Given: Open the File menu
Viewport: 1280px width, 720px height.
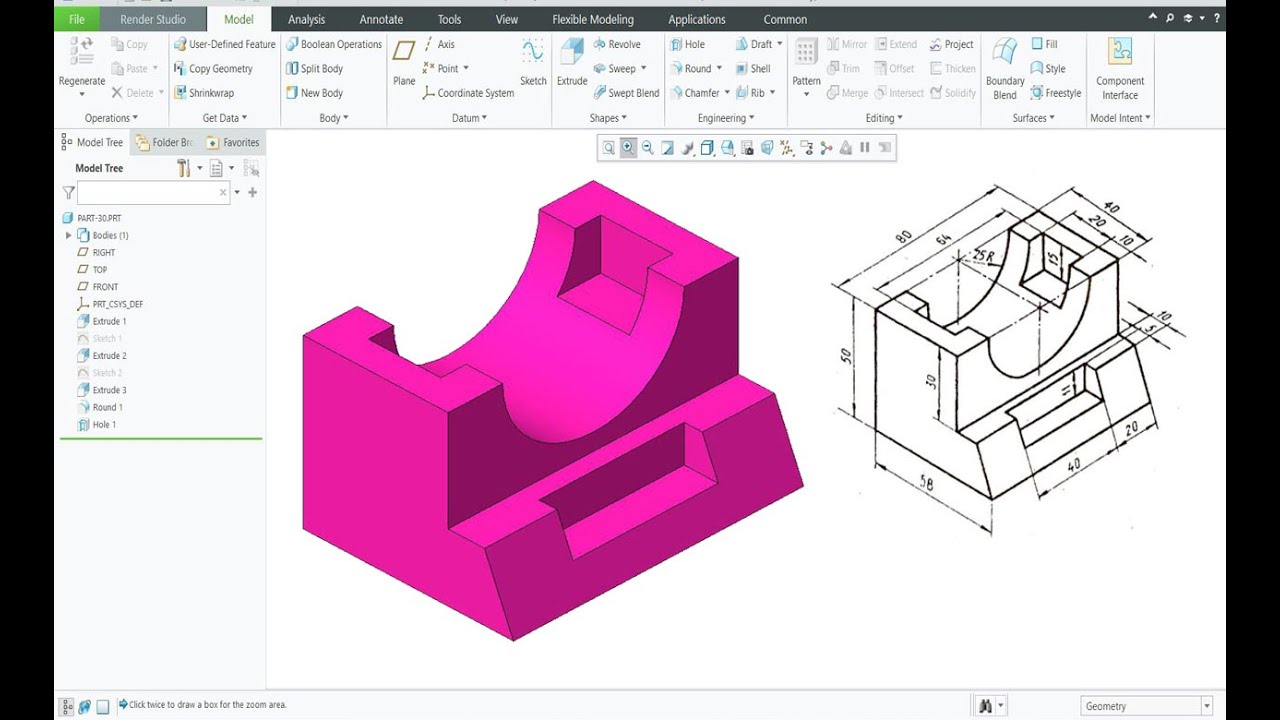Looking at the screenshot, I should (77, 19).
